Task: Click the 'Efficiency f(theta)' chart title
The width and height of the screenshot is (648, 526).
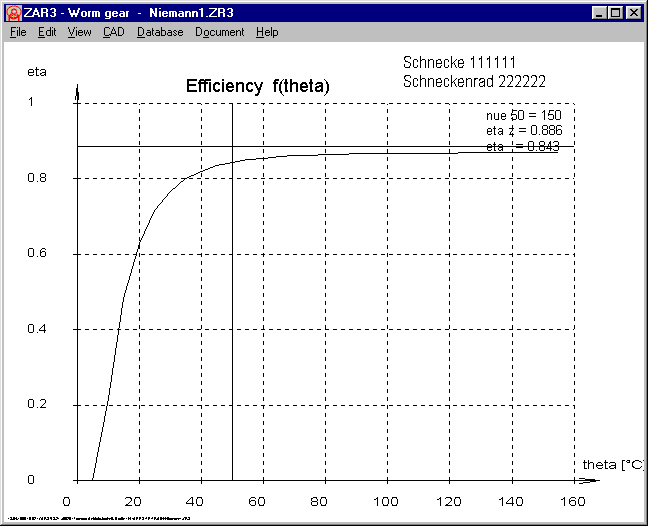Action: point(257,87)
